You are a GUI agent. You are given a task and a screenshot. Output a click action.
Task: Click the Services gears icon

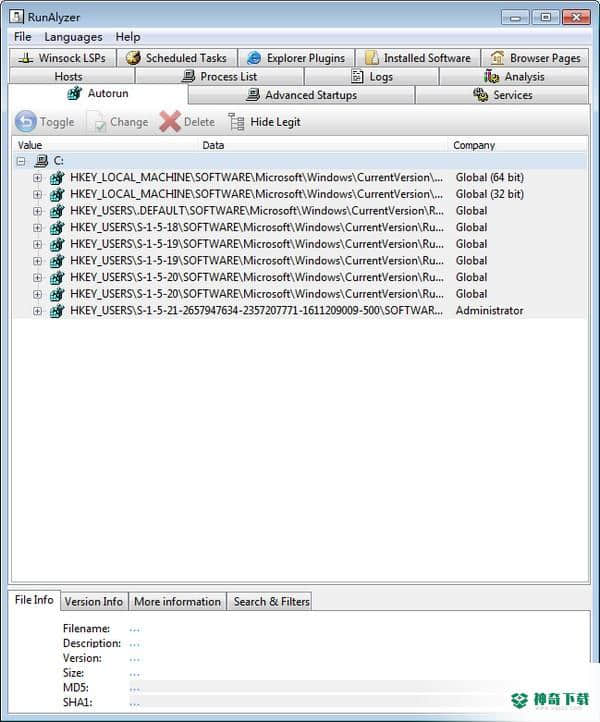pos(480,95)
